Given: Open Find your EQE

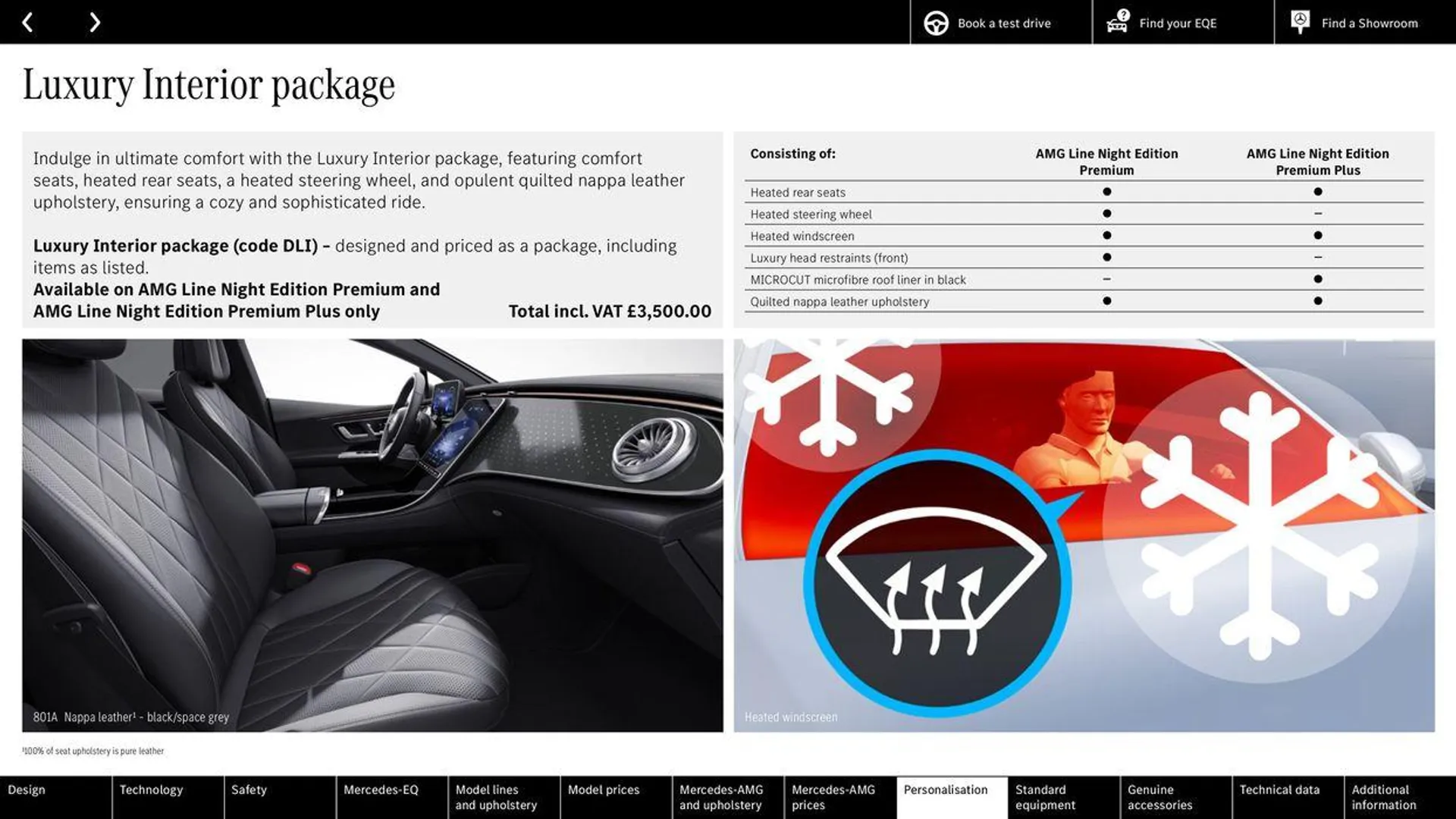Looking at the screenshot, I should point(1183,22).
